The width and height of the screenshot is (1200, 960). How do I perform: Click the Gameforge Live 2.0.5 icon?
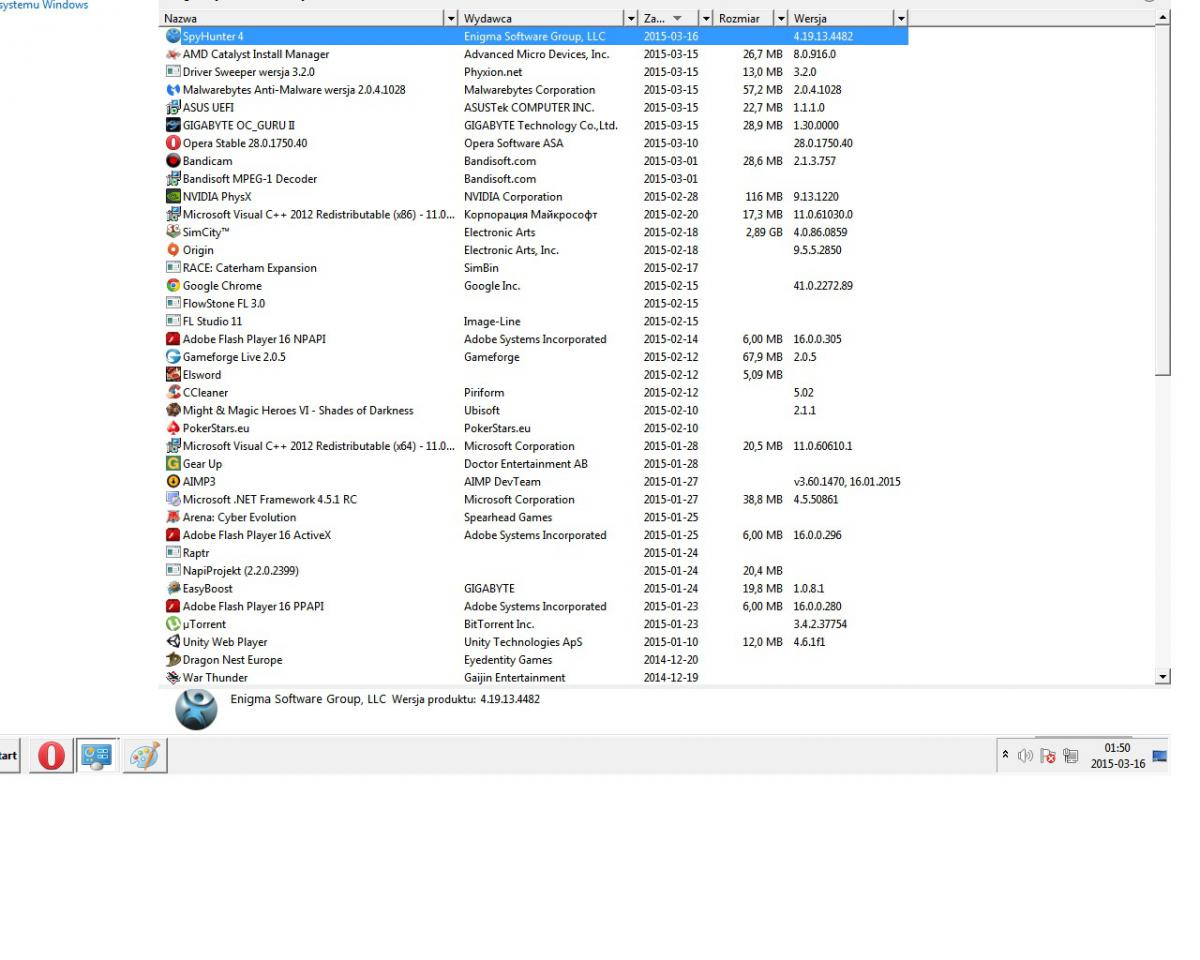click(173, 358)
